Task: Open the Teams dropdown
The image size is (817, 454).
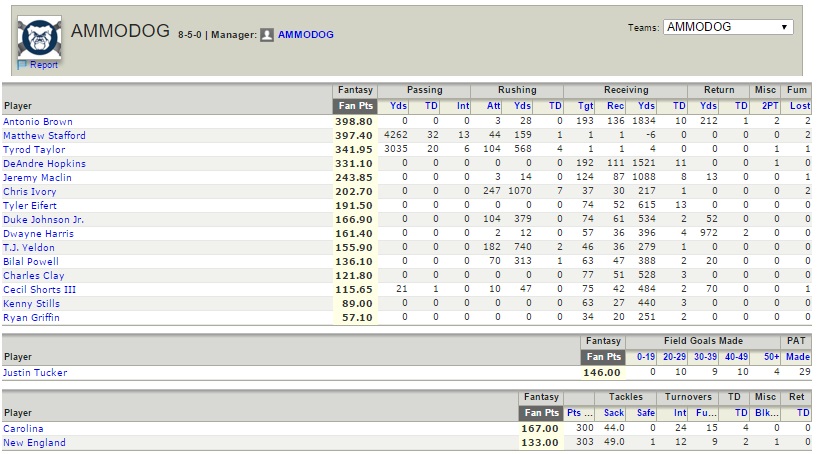Action: click(x=728, y=27)
